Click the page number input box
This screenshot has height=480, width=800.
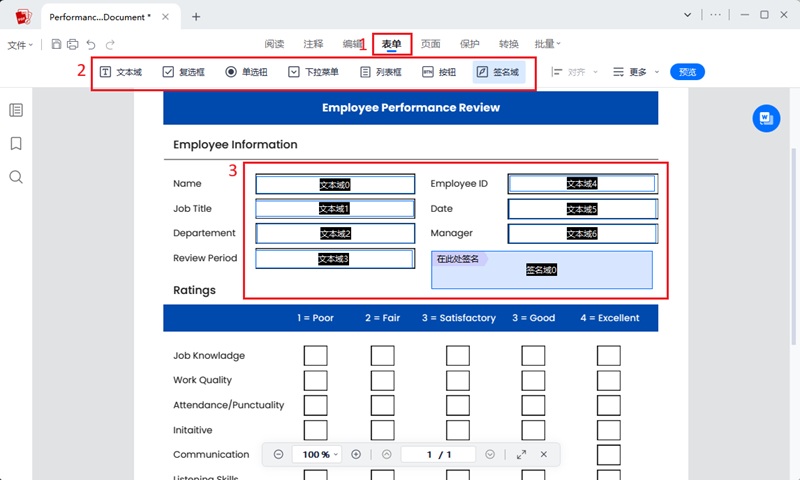pyautogui.click(x=438, y=454)
